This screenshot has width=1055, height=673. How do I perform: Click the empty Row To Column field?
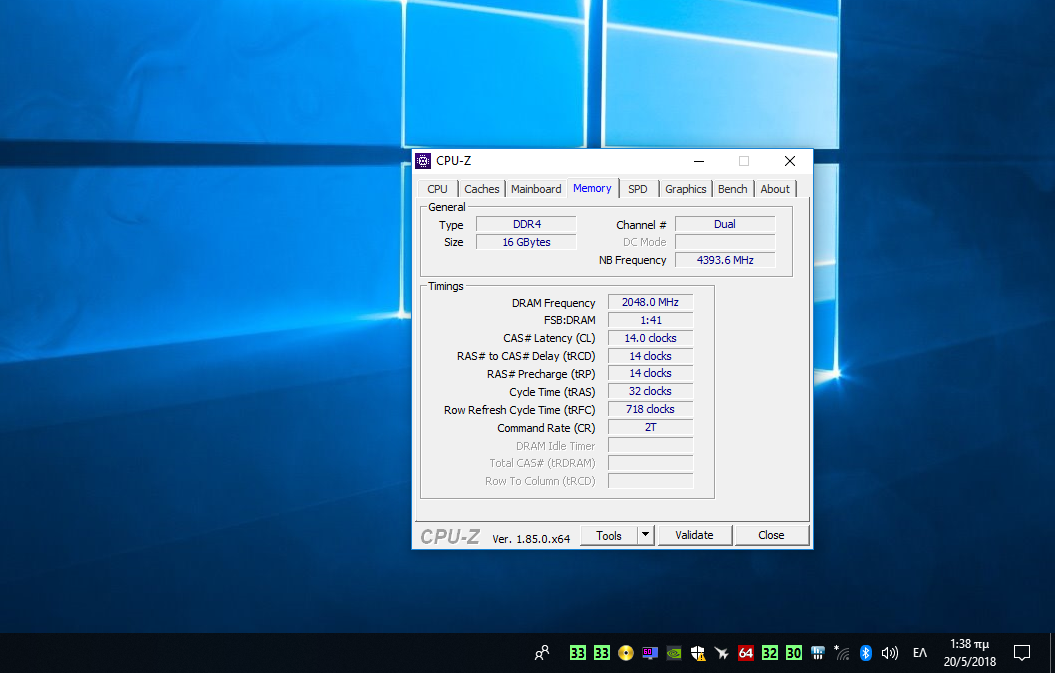[x=650, y=481]
